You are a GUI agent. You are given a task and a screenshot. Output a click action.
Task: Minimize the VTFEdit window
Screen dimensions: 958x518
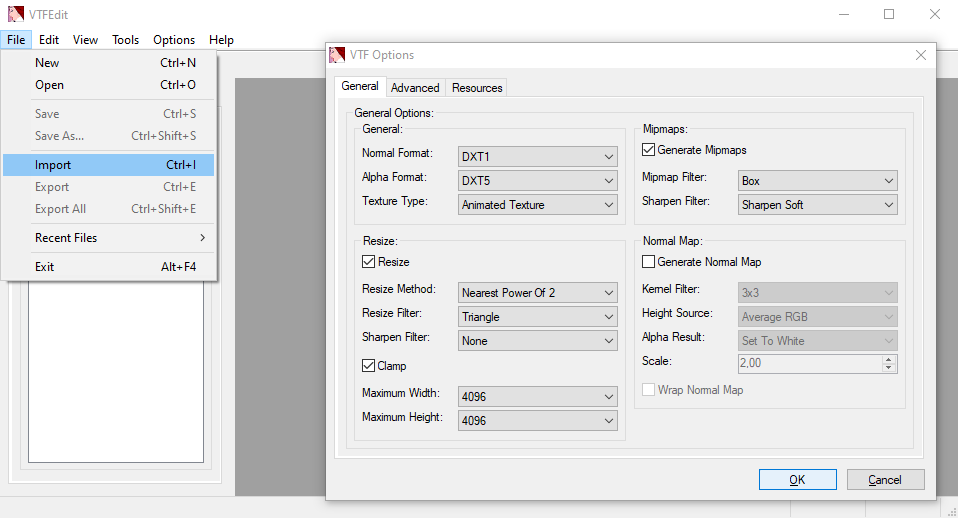[844, 14]
